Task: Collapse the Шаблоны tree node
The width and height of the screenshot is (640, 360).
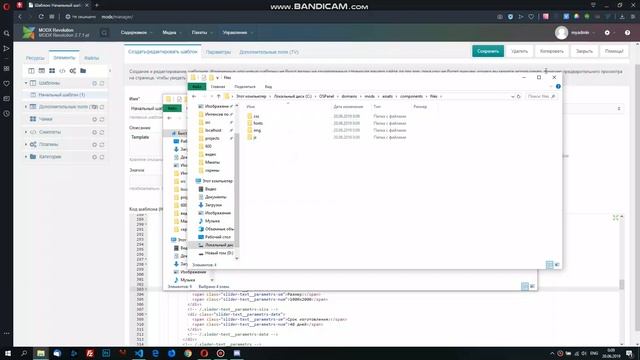Action: [x=26, y=83]
